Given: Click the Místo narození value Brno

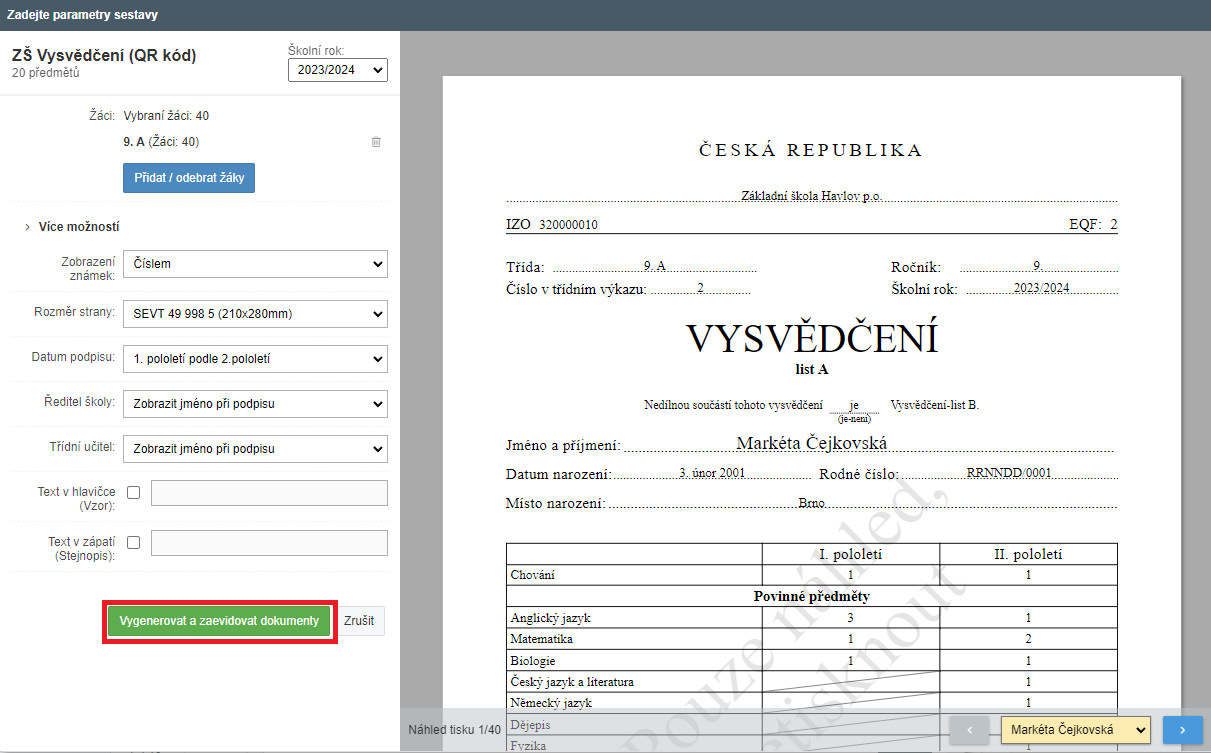Looking at the screenshot, I should [811, 504].
